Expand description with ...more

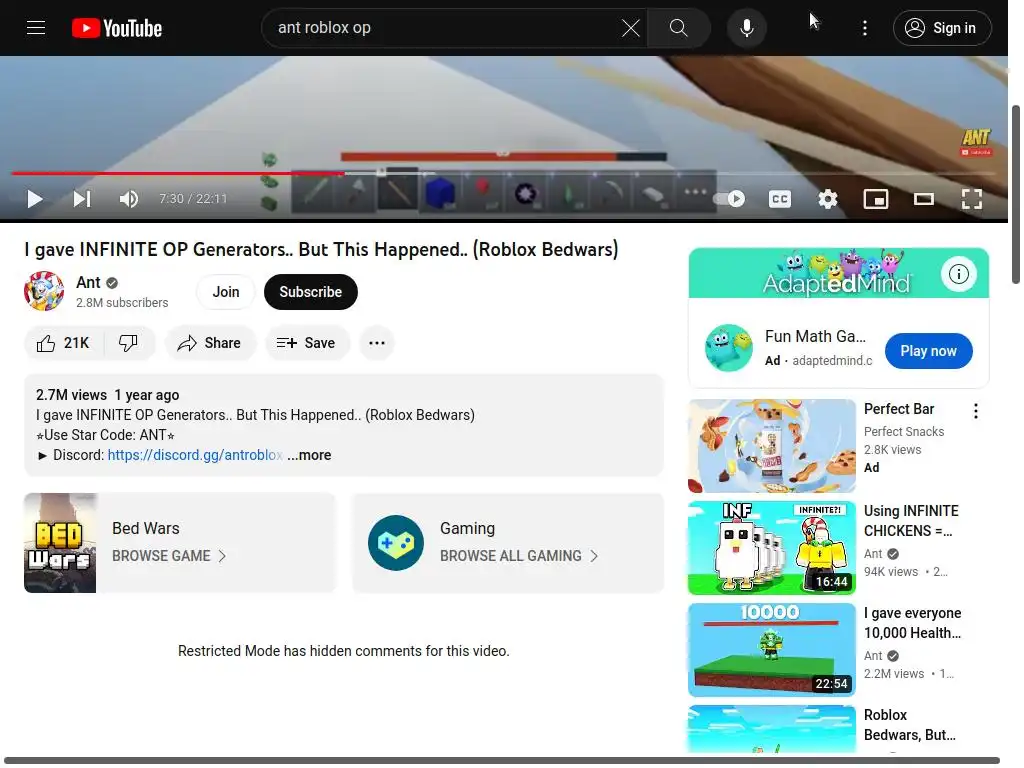pos(309,455)
